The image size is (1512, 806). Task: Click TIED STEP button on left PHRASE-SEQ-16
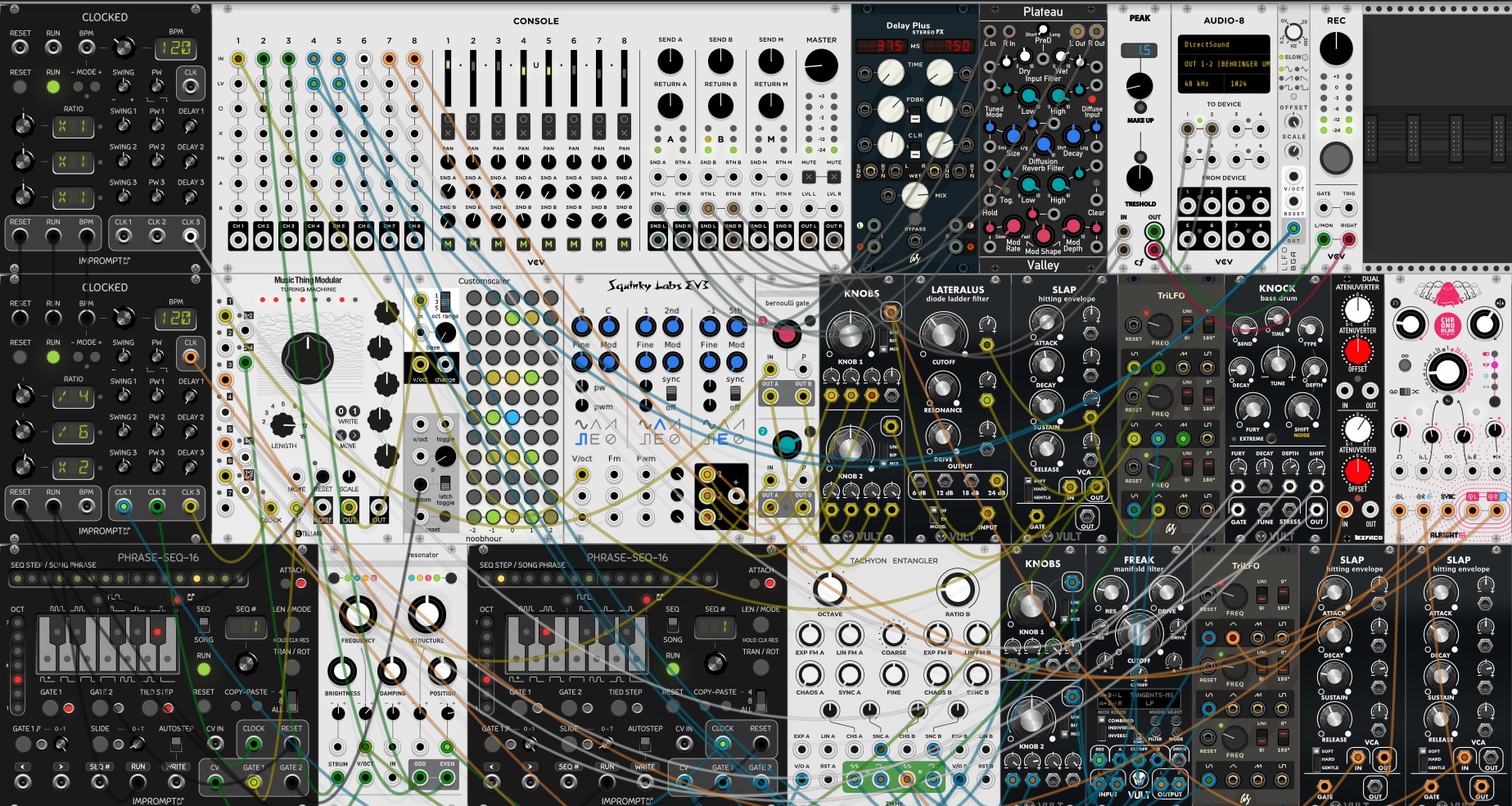pos(150,708)
